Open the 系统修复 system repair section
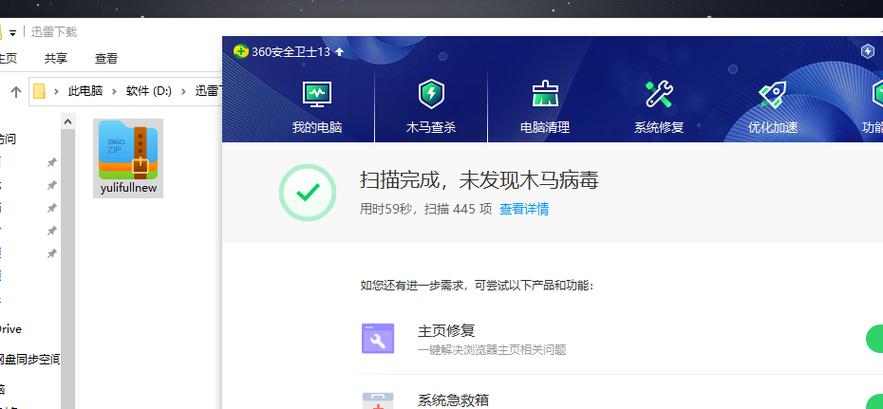The height and width of the screenshot is (409, 883). (x=658, y=106)
